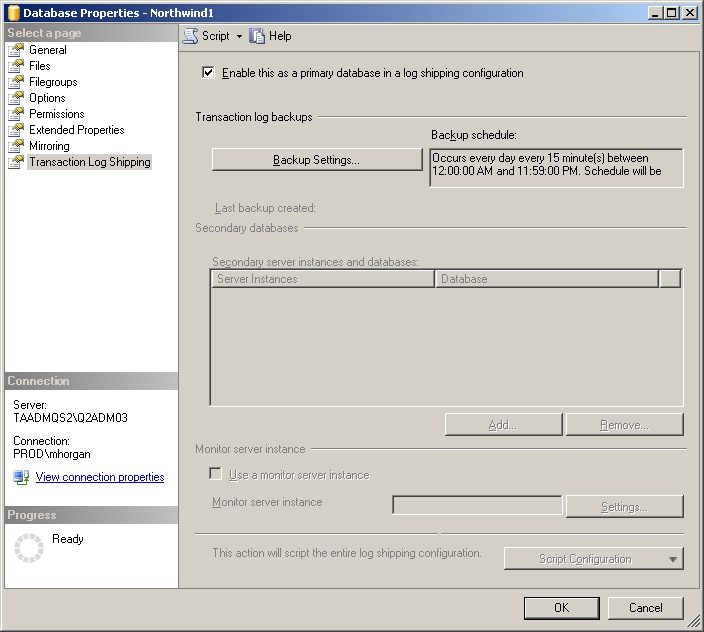The width and height of the screenshot is (704, 632).
Task: Close the Database Properties window
Action: pyautogui.click(x=689, y=13)
